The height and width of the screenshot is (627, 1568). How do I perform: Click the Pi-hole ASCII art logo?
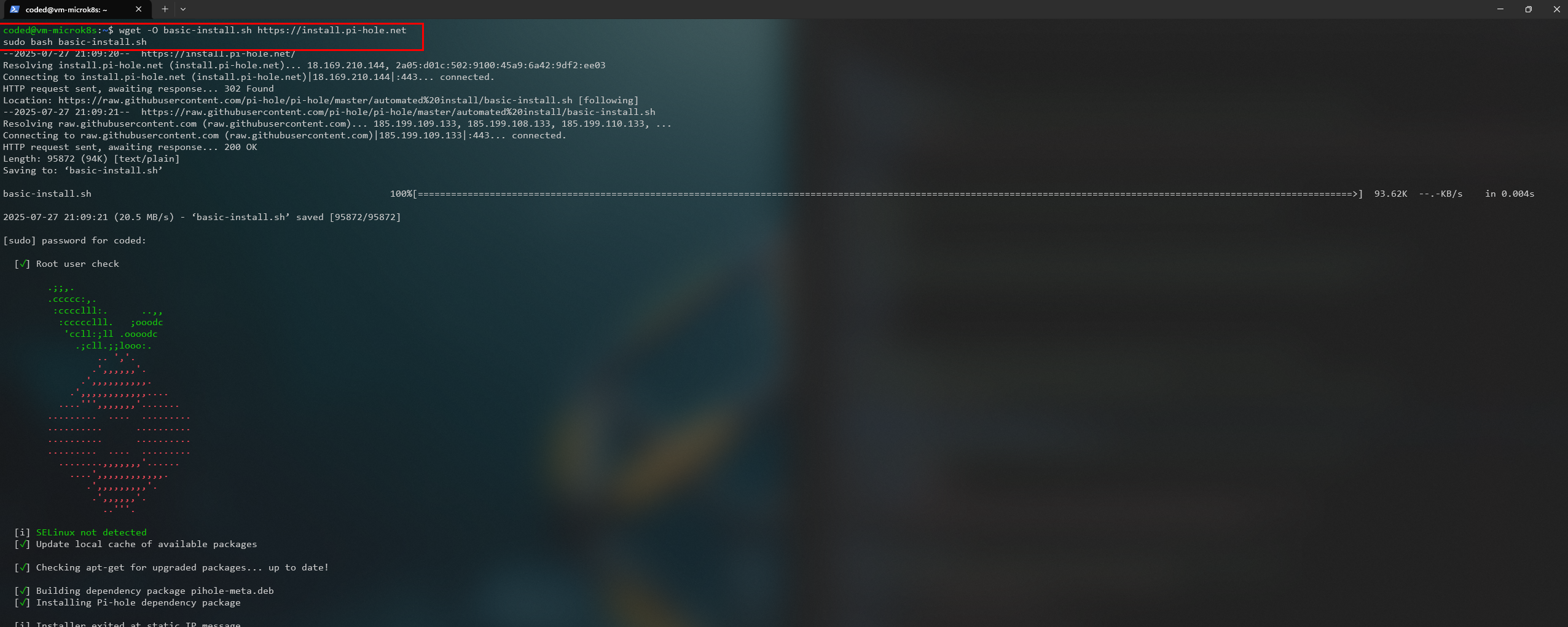coord(119,398)
